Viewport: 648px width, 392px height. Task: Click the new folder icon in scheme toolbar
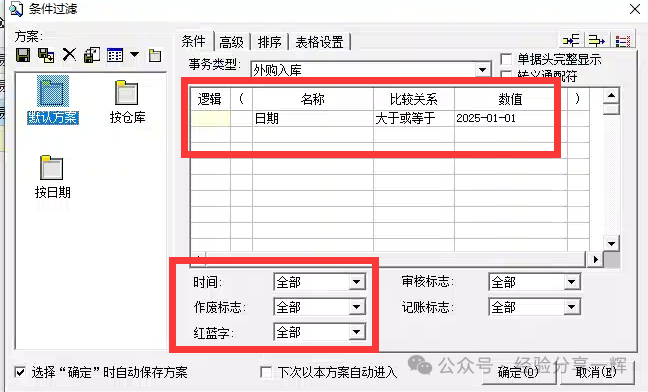click(x=155, y=55)
